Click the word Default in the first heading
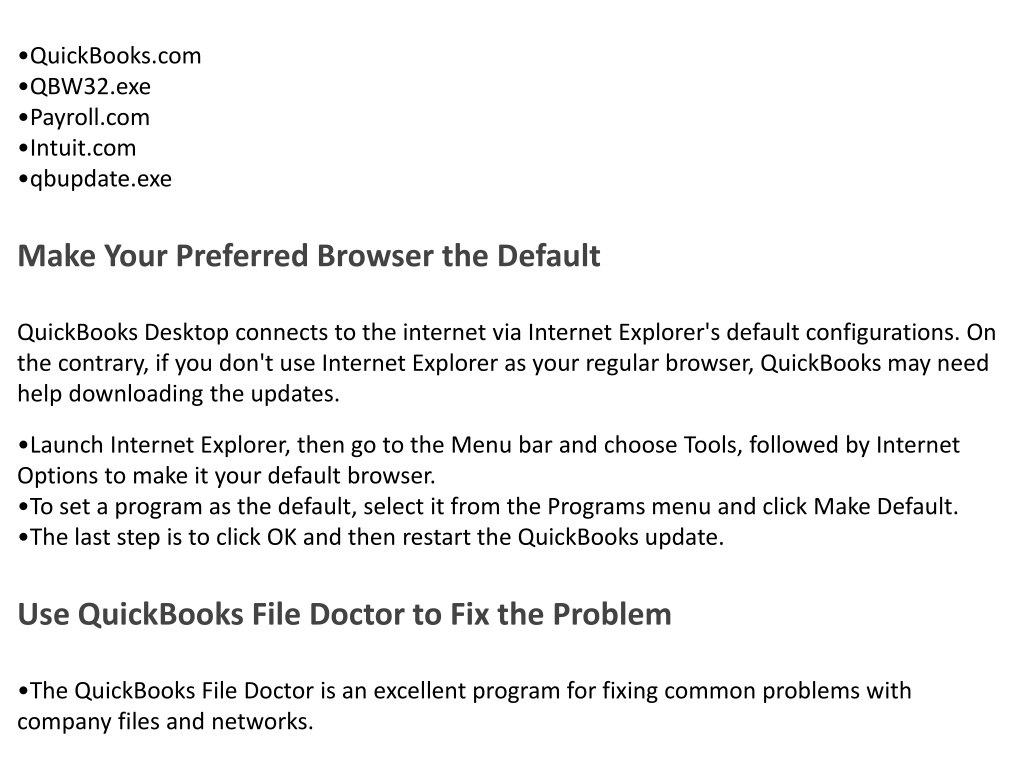The image size is (1024, 768). [549, 255]
